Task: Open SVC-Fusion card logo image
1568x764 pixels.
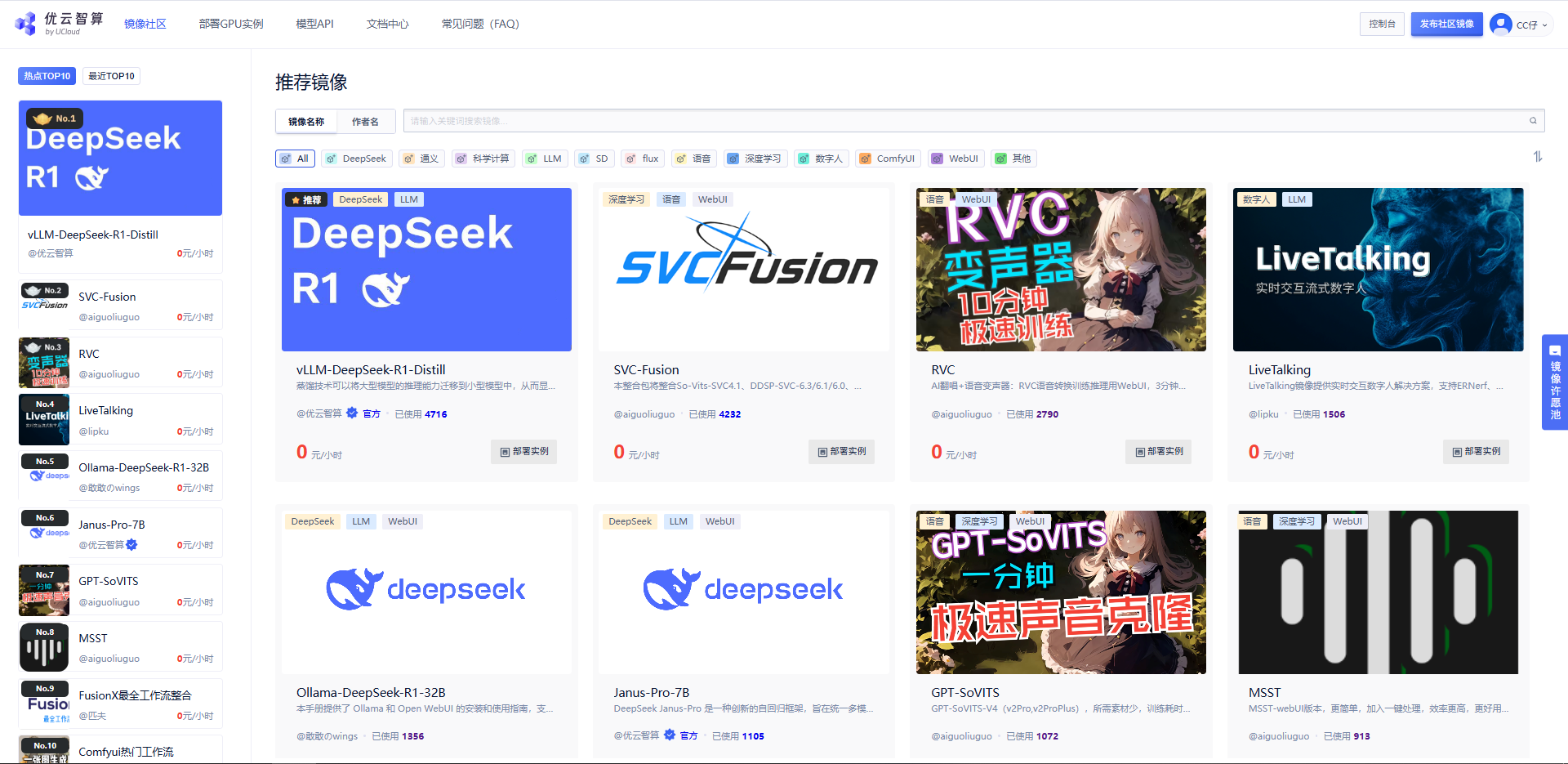Action: [744, 270]
